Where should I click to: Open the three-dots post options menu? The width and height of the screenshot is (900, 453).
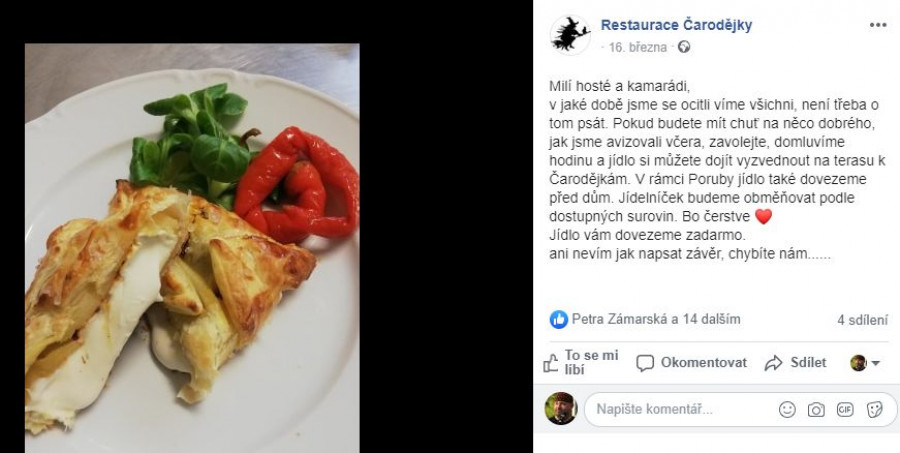click(x=878, y=25)
